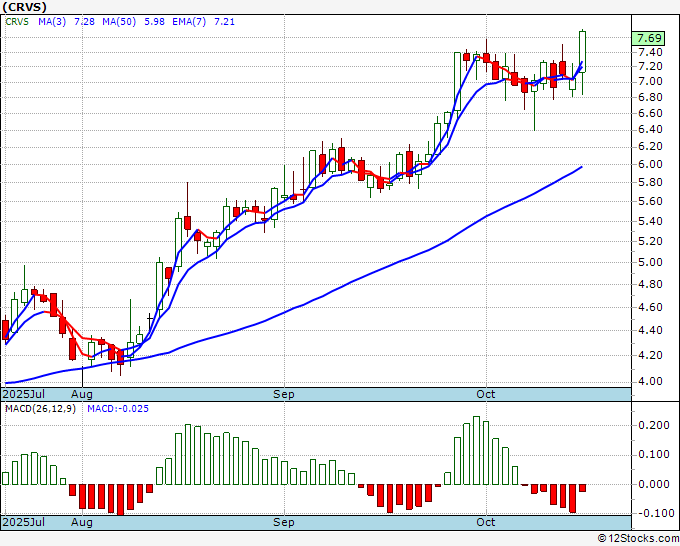Click the 0.200 MACD axis label
680x546 pixels.
click(x=654, y=425)
